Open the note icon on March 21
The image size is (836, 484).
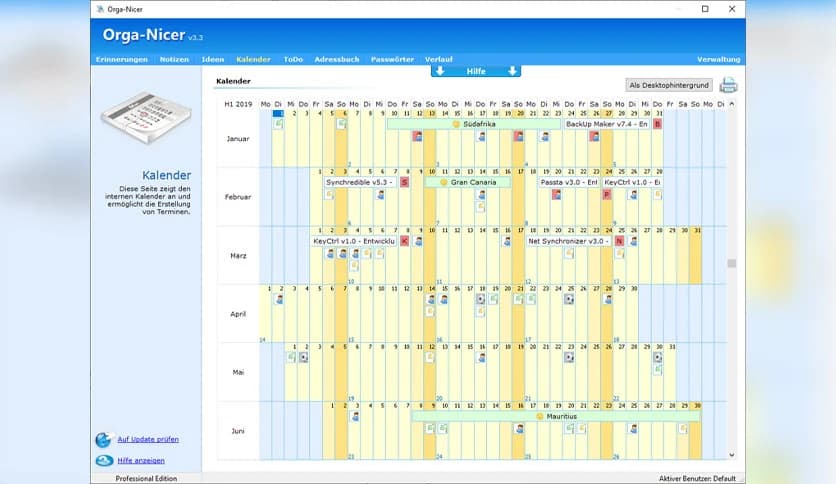click(569, 254)
